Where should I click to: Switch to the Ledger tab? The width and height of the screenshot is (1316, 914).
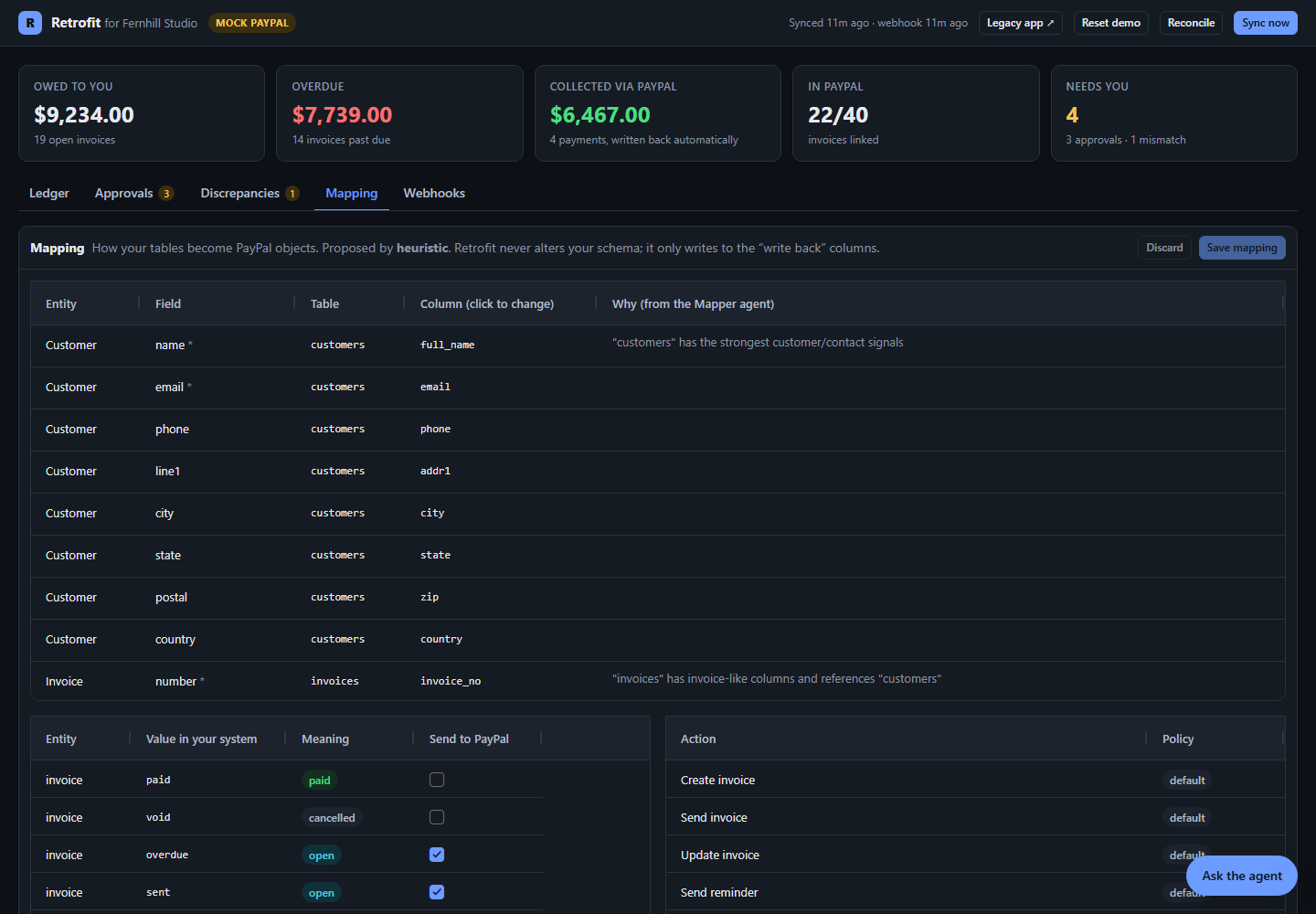click(49, 193)
